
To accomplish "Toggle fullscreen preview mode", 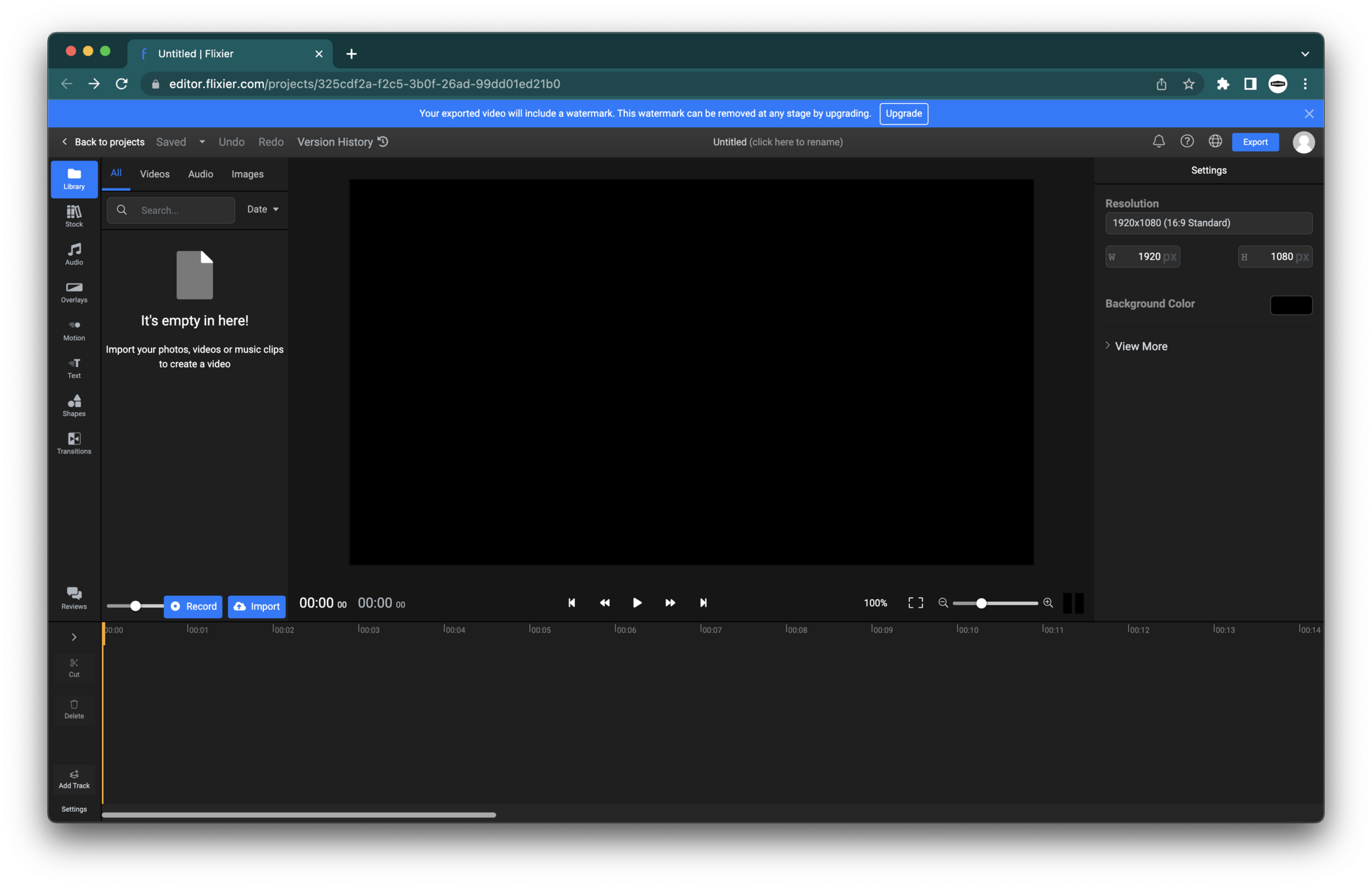I will coord(915,602).
